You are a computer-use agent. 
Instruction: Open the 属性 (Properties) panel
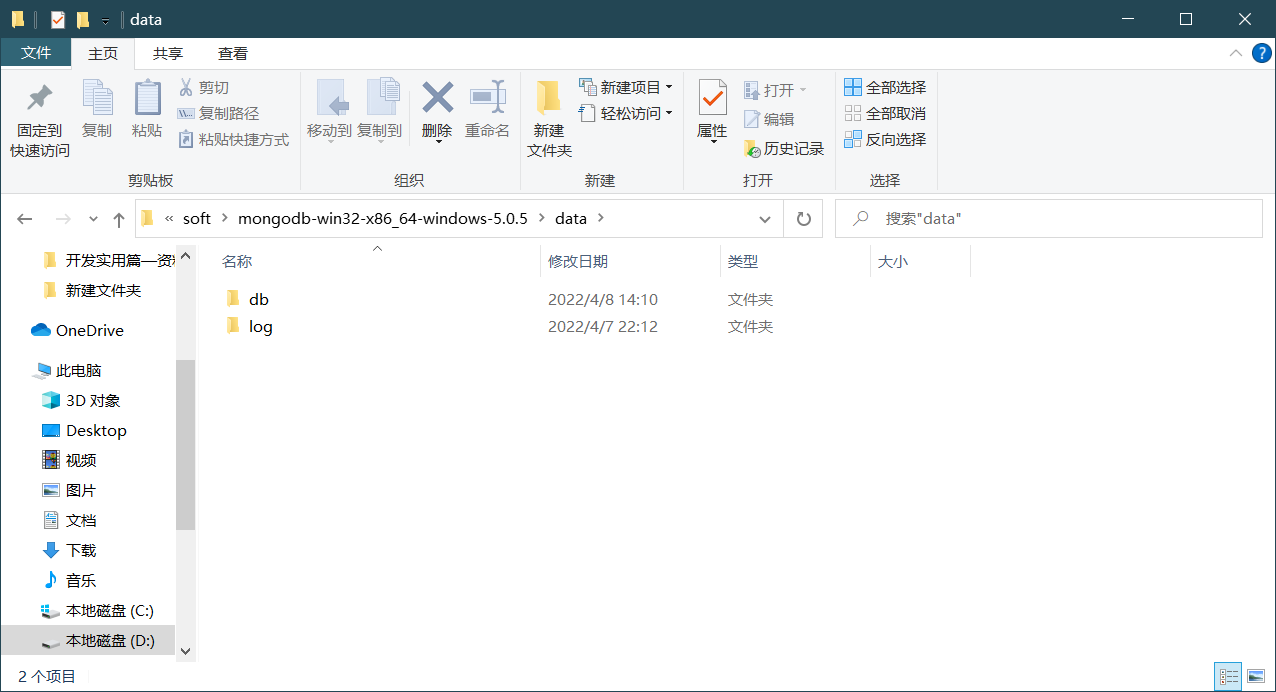point(712,114)
